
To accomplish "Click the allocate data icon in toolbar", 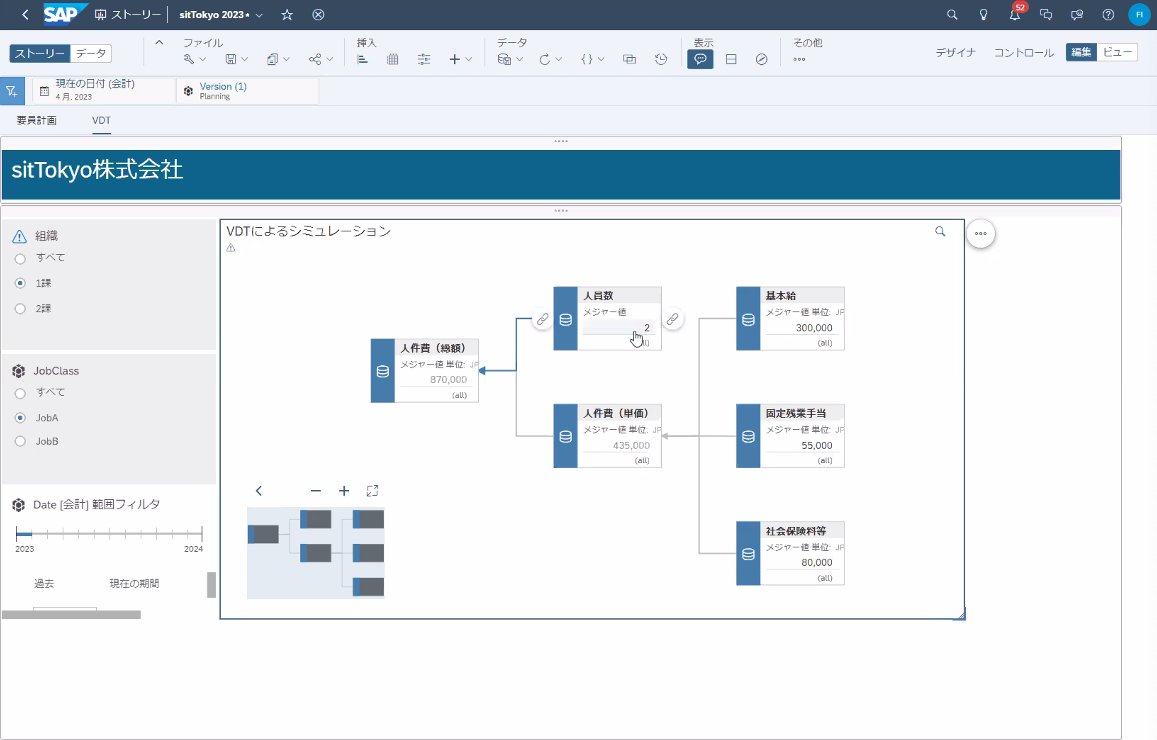I will [x=629, y=59].
